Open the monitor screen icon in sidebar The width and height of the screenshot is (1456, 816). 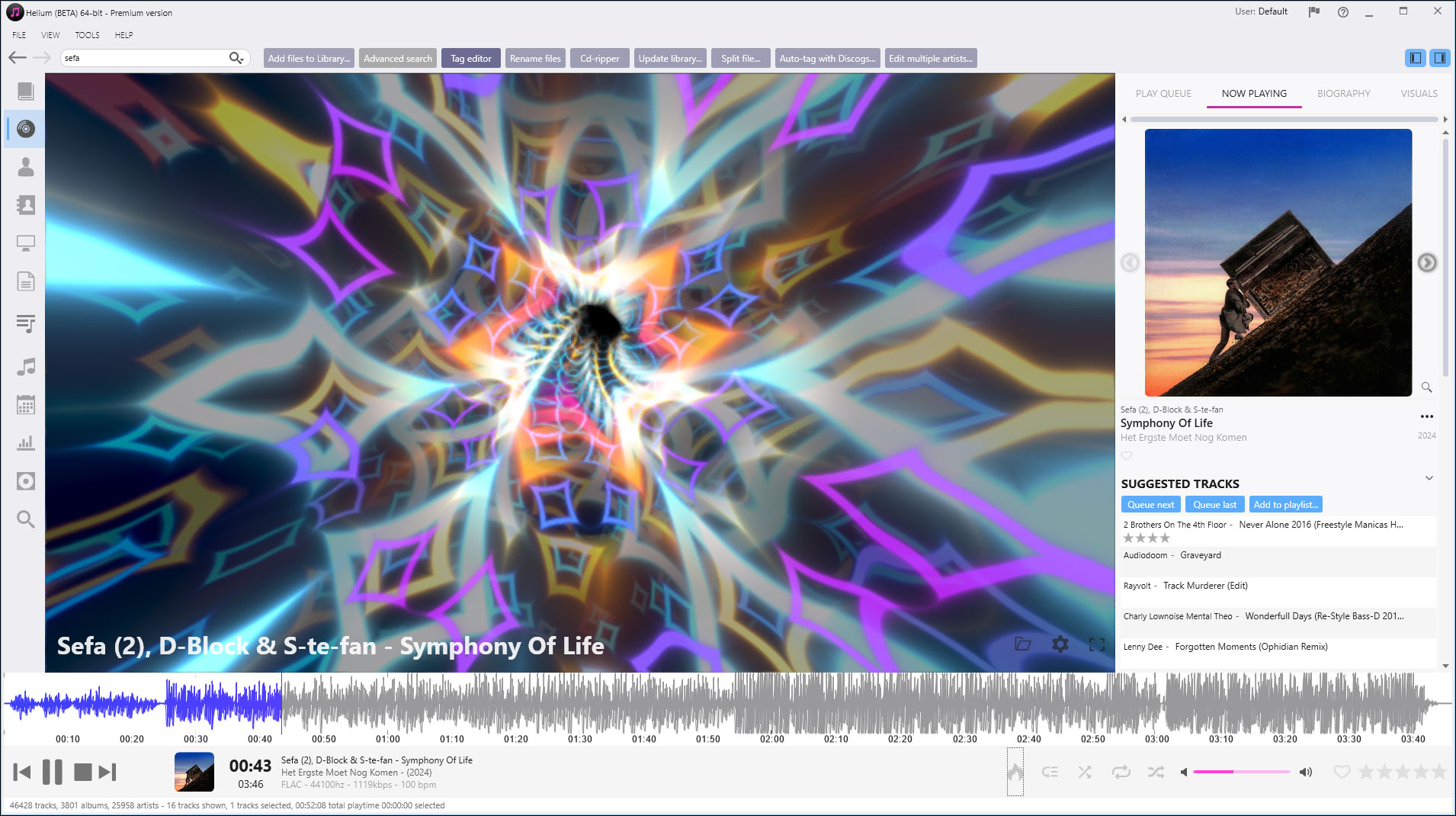(26, 243)
